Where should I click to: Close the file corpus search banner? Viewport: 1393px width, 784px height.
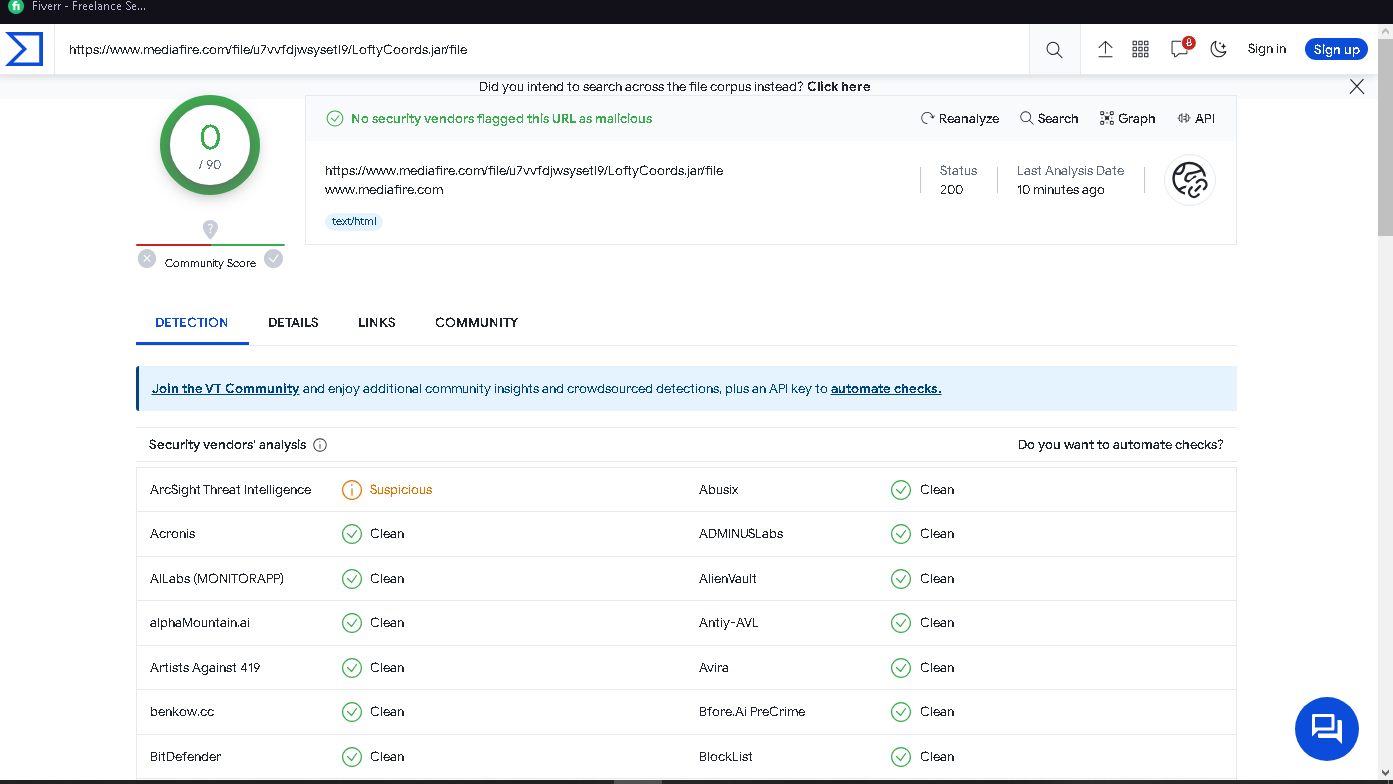(1357, 87)
